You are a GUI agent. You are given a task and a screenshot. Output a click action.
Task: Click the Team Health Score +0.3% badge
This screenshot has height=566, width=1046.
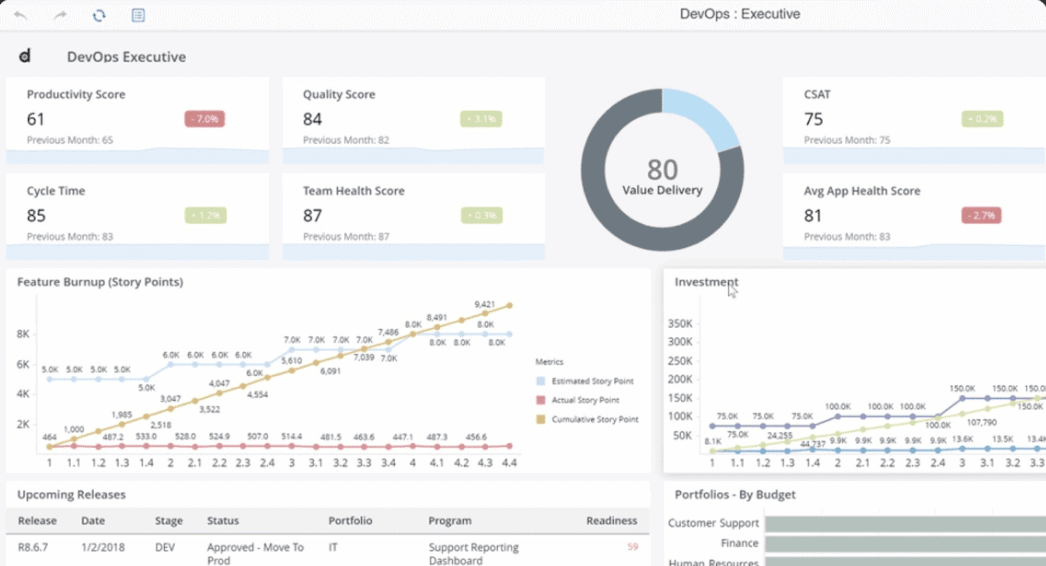pyautogui.click(x=482, y=216)
